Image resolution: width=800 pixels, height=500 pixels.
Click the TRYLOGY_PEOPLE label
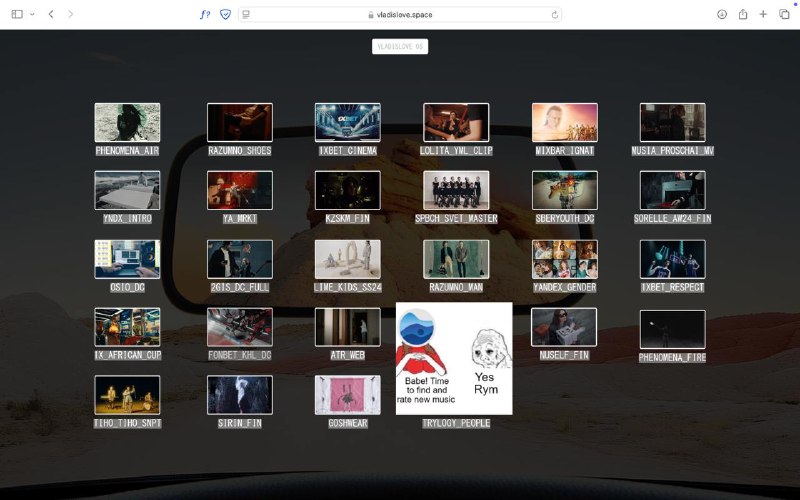click(456, 423)
